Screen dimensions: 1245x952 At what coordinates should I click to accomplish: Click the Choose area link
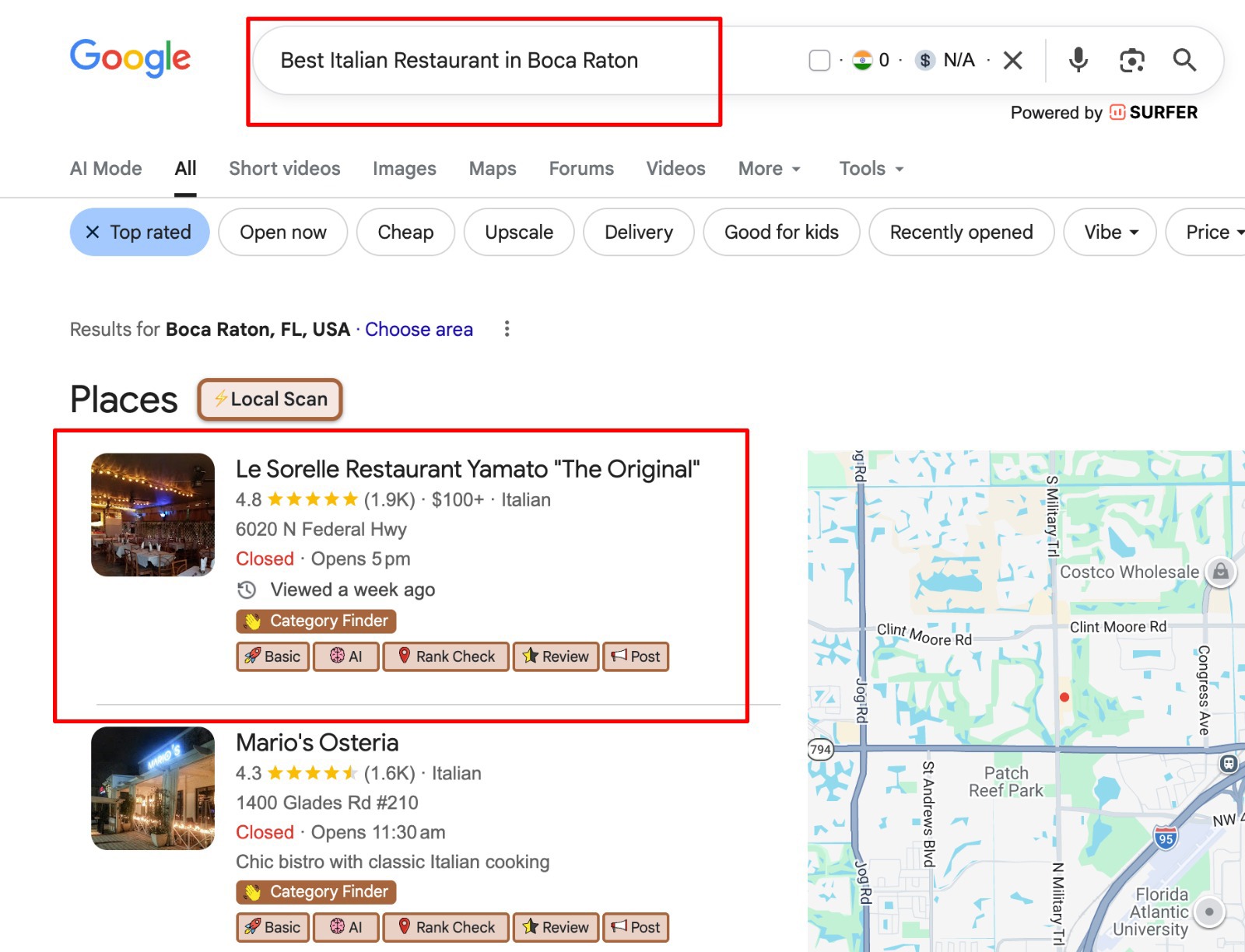coord(419,329)
